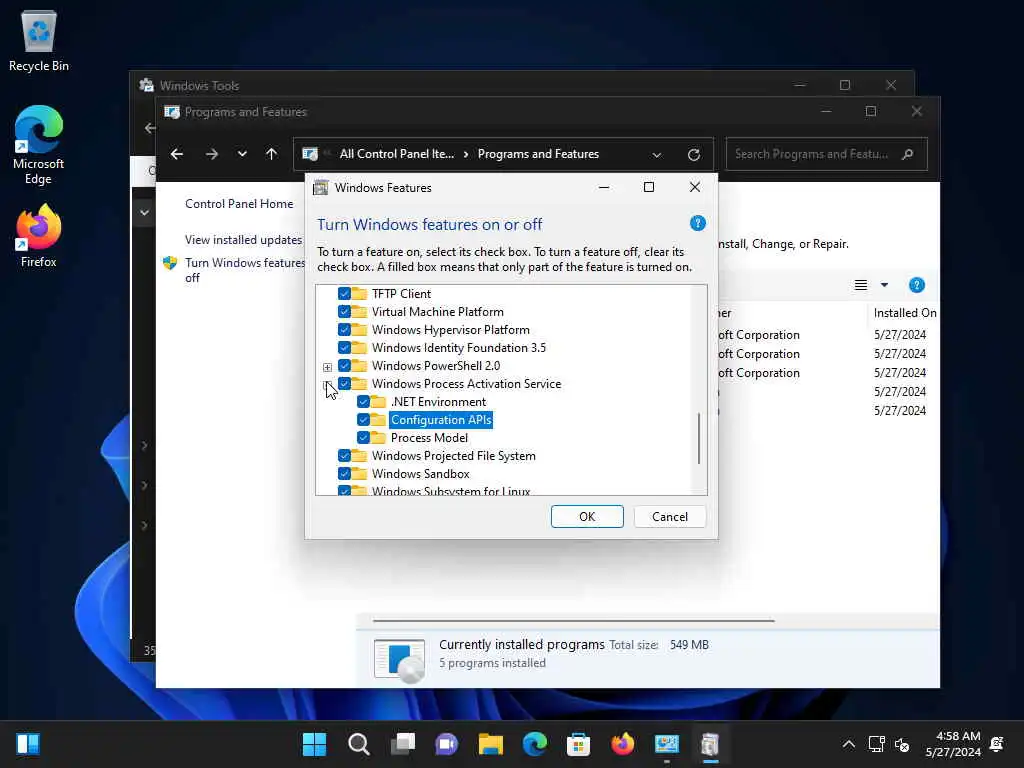Click the installed programs summary thumbnail
Image resolution: width=1024 pixels, height=768 pixels.
399,660
